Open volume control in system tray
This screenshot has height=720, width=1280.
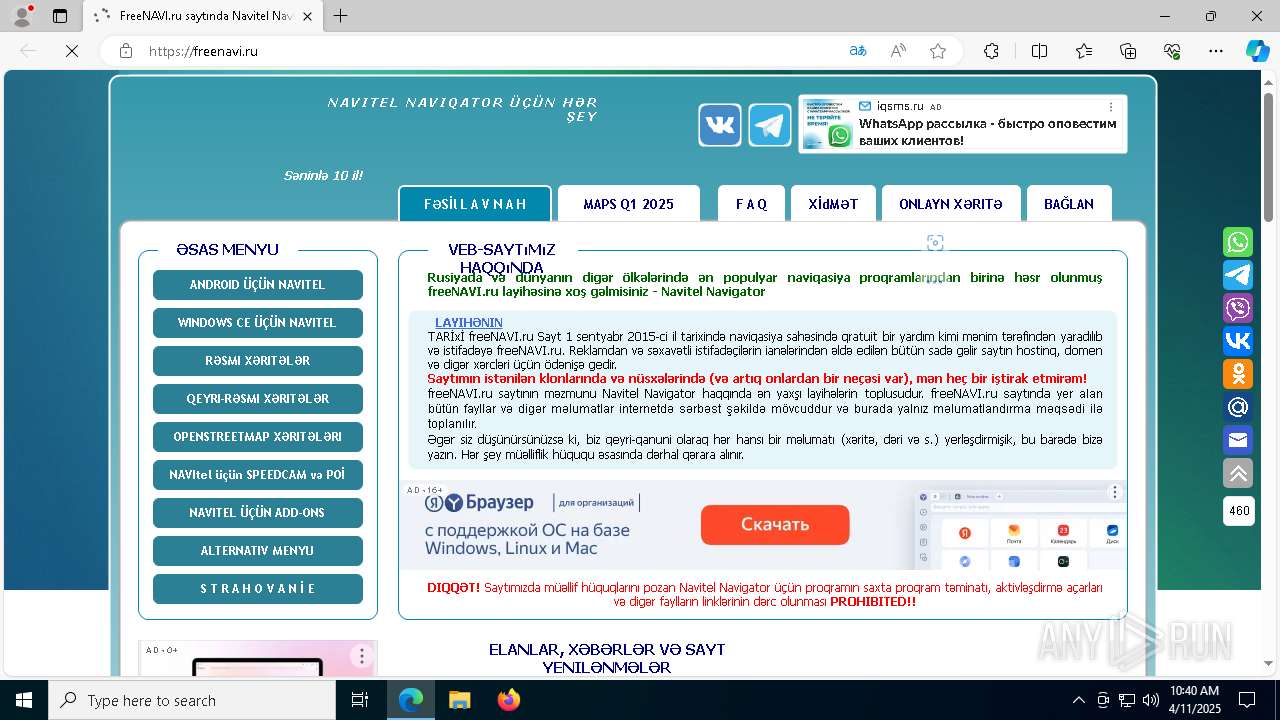coord(1151,700)
